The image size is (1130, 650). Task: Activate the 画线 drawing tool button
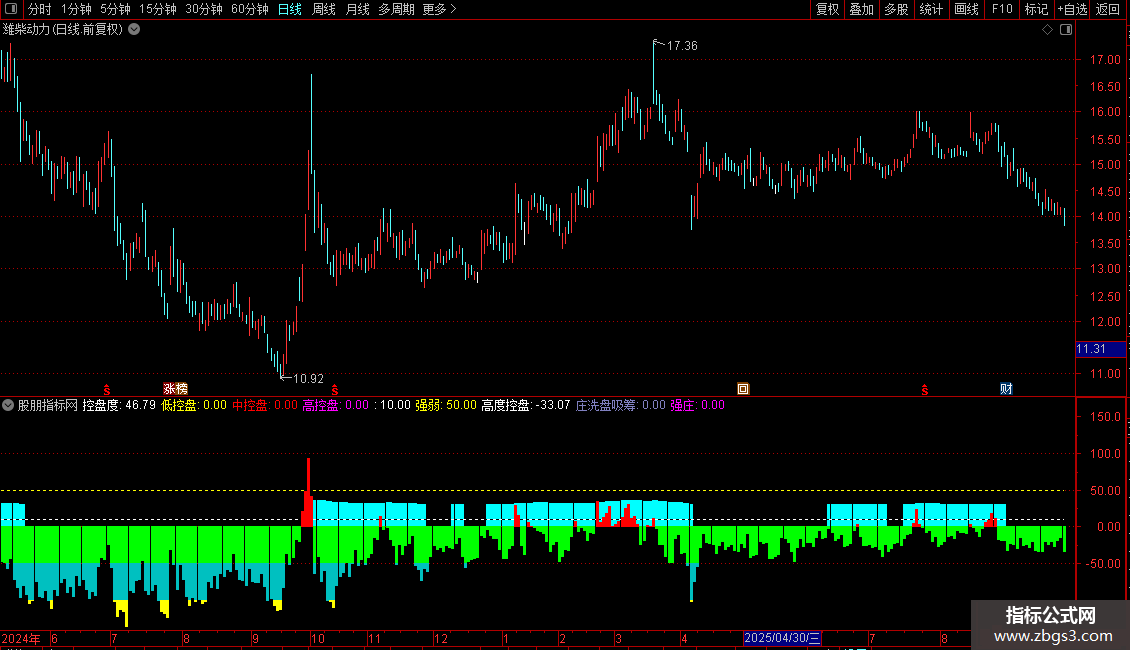click(x=966, y=9)
